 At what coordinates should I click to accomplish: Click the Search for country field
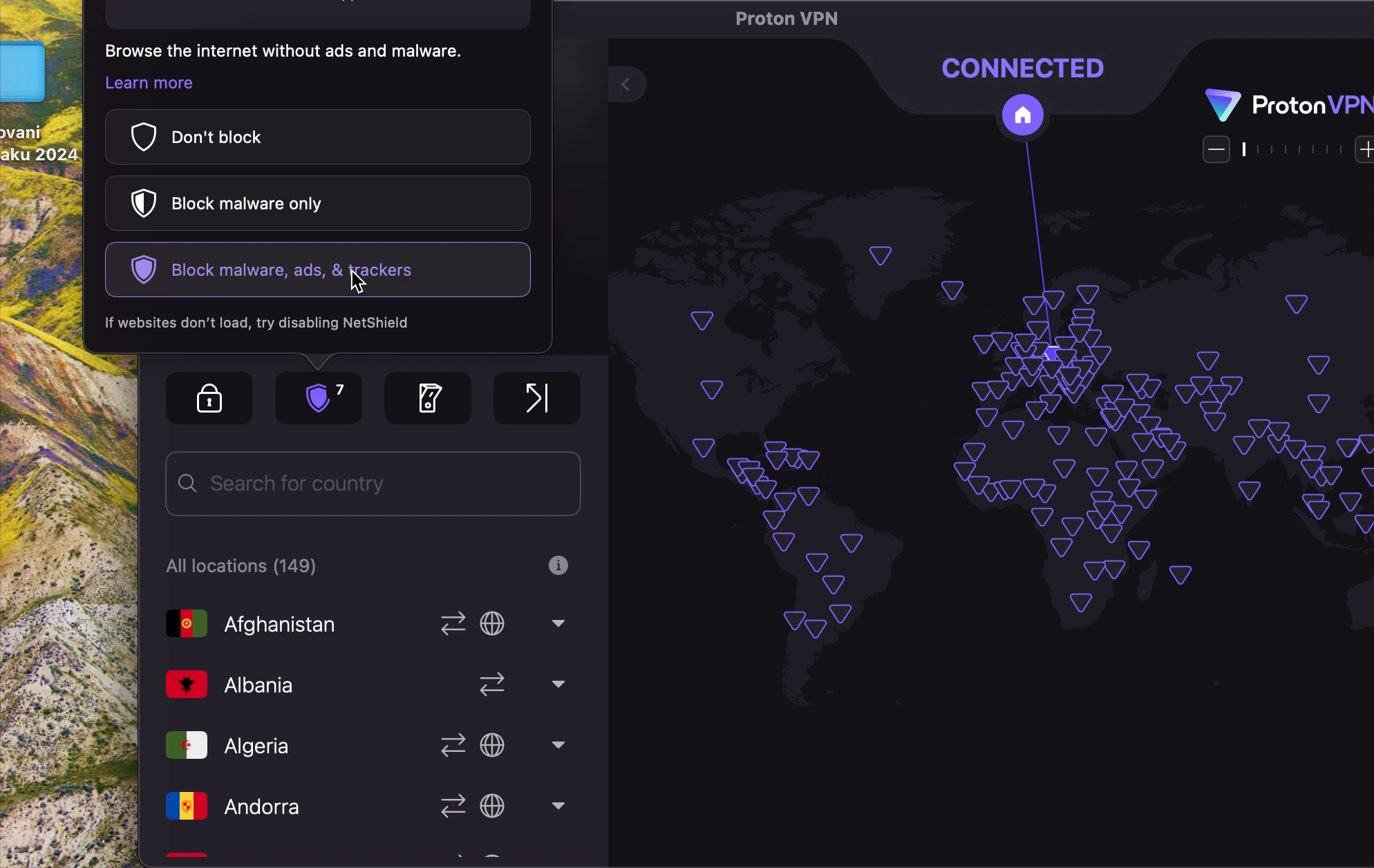[x=373, y=484]
